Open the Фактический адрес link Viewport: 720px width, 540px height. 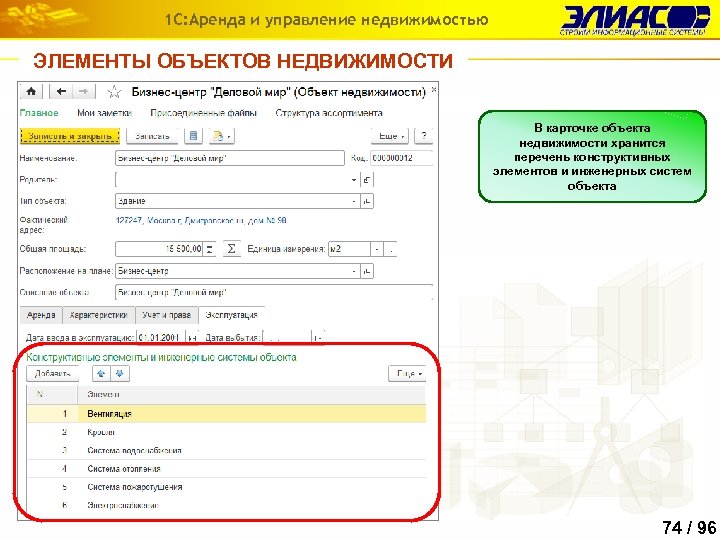tap(201, 220)
